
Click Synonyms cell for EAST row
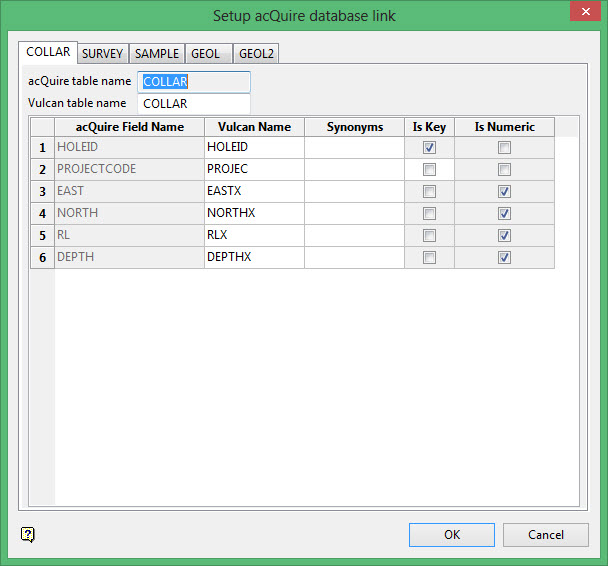pyautogui.click(x=354, y=192)
